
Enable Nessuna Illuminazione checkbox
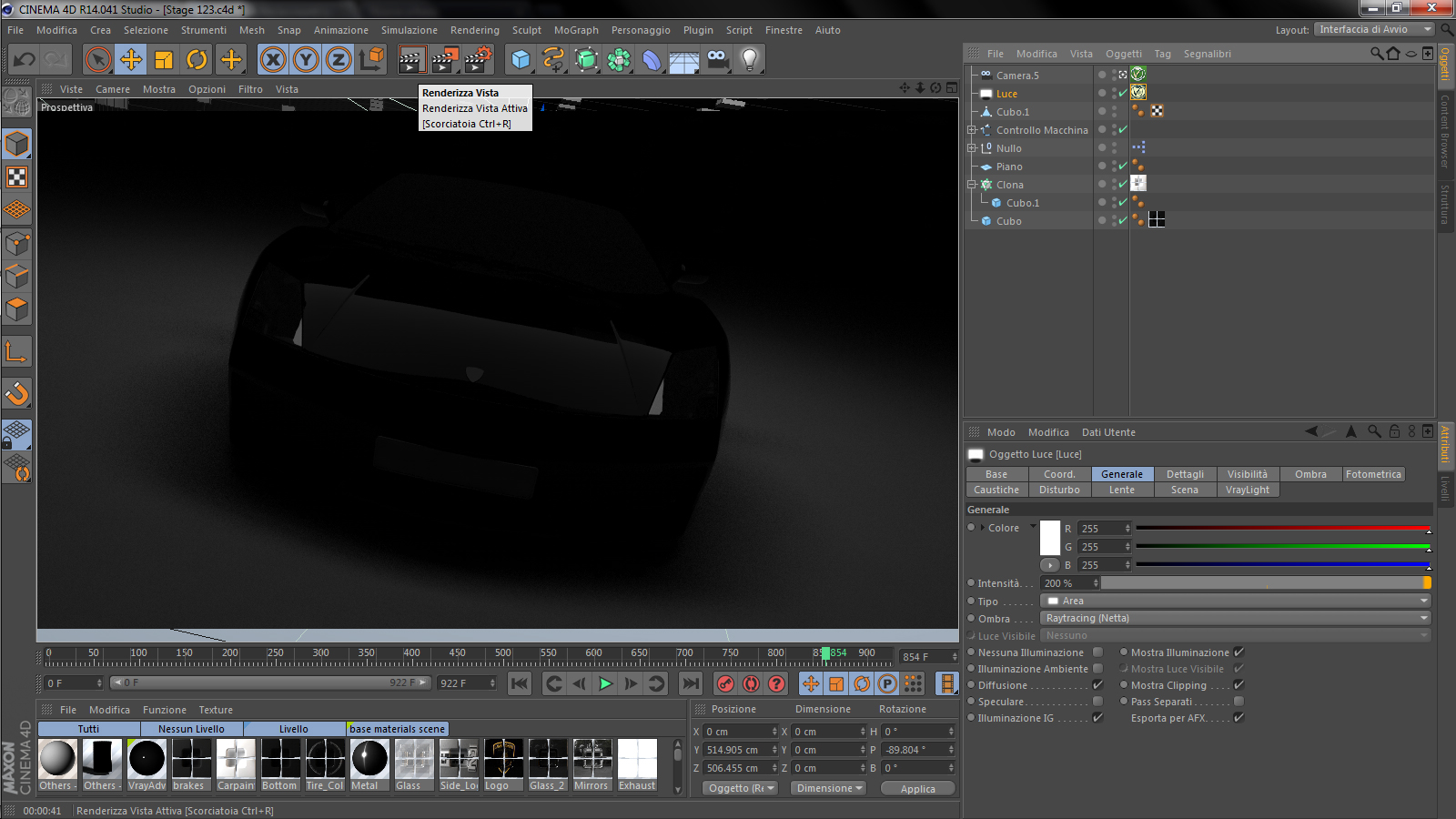click(x=1097, y=652)
